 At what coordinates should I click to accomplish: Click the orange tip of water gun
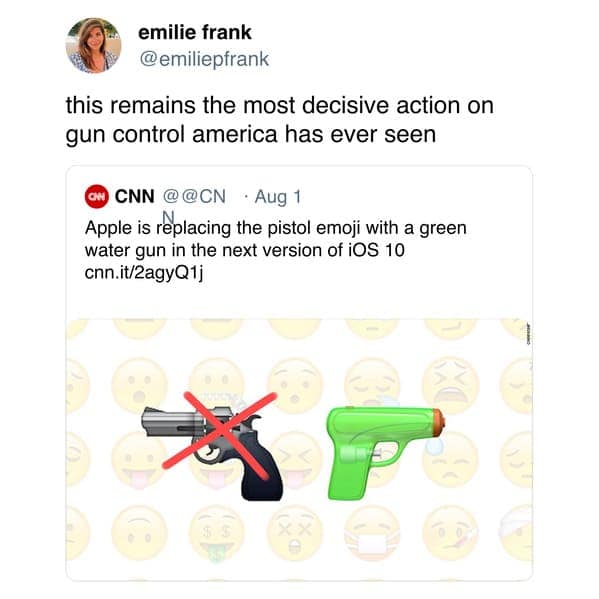439,421
